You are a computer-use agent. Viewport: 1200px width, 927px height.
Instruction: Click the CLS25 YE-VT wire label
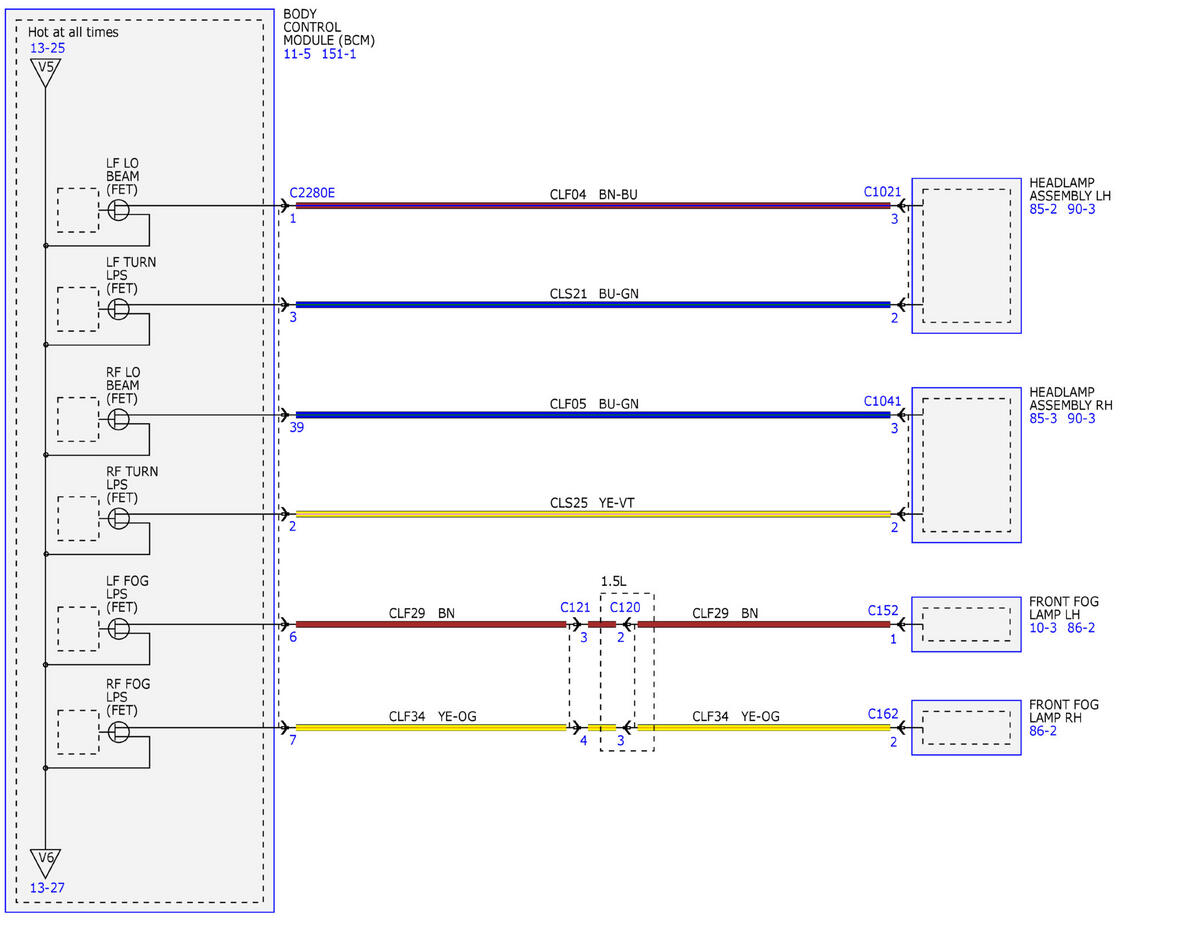point(593,503)
